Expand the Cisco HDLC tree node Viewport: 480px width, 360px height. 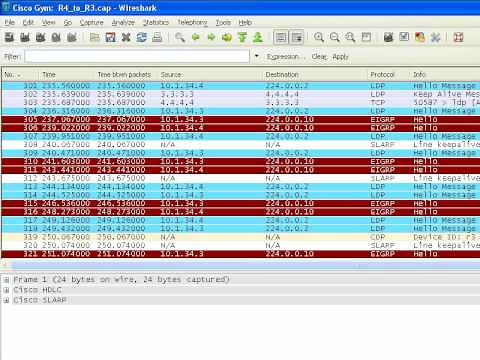[6, 290]
